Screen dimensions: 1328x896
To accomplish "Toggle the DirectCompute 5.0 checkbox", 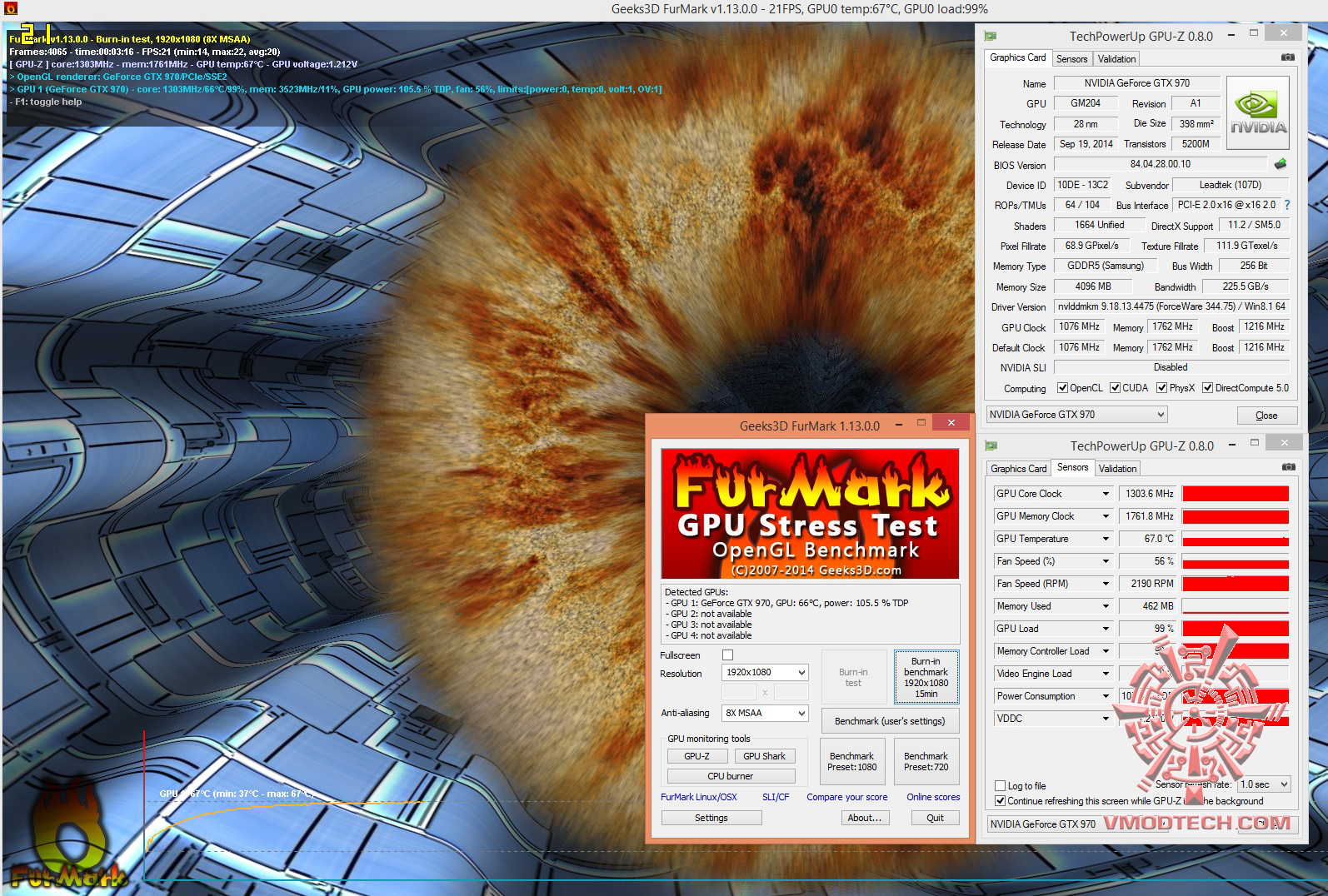I will coord(1207,388).
